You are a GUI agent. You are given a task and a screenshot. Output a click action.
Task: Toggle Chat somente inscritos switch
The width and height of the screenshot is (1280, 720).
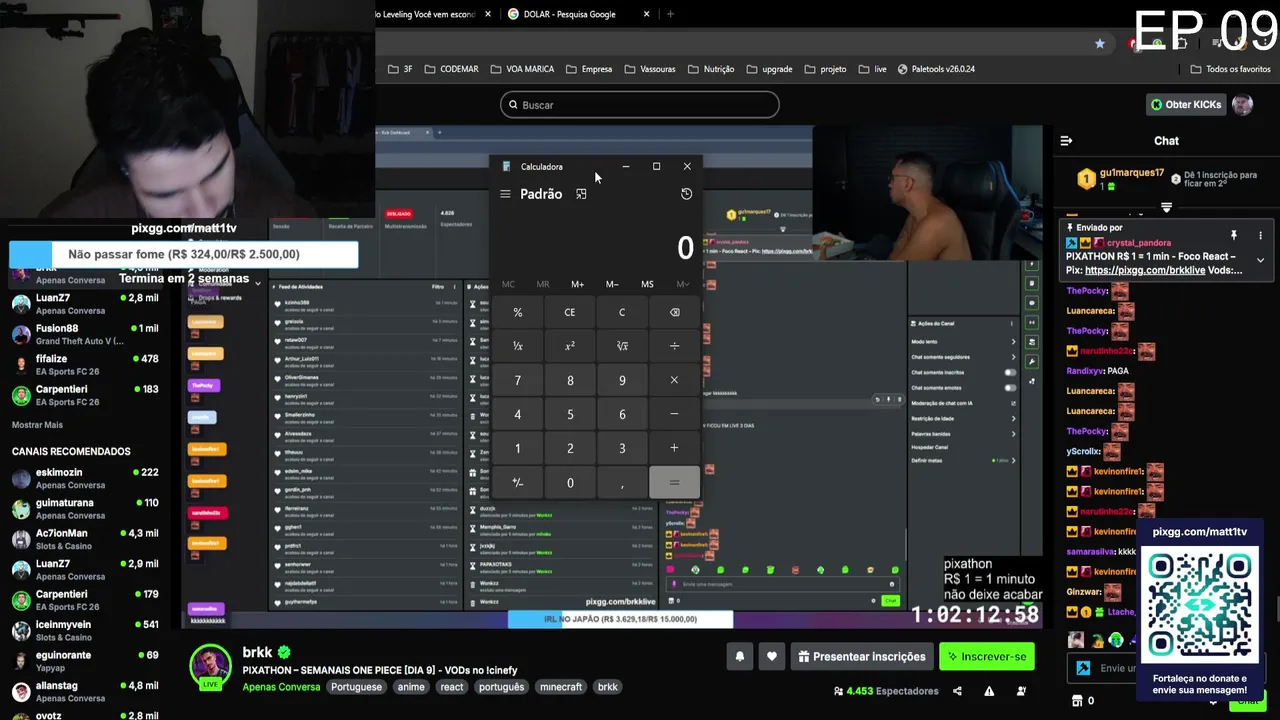[x=1010, y=372]
